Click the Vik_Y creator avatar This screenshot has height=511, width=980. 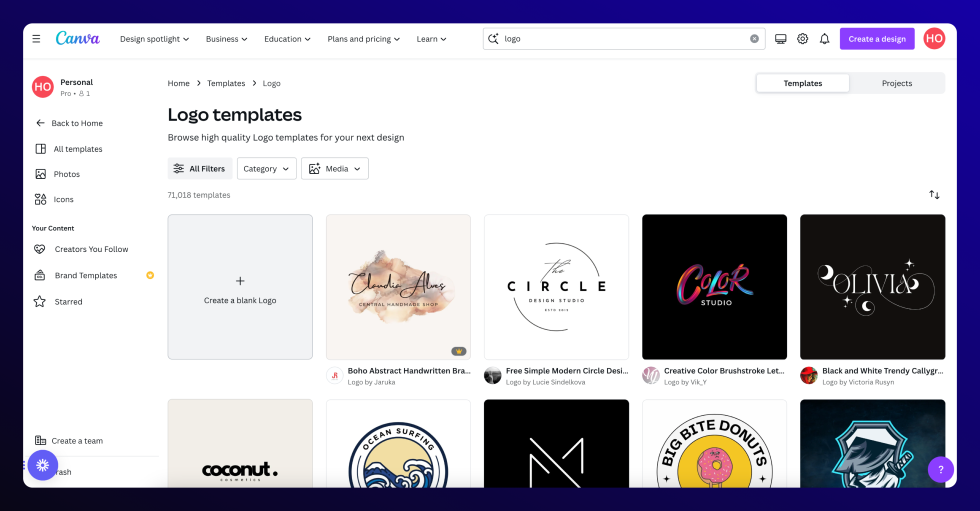(x=651, y=375)
